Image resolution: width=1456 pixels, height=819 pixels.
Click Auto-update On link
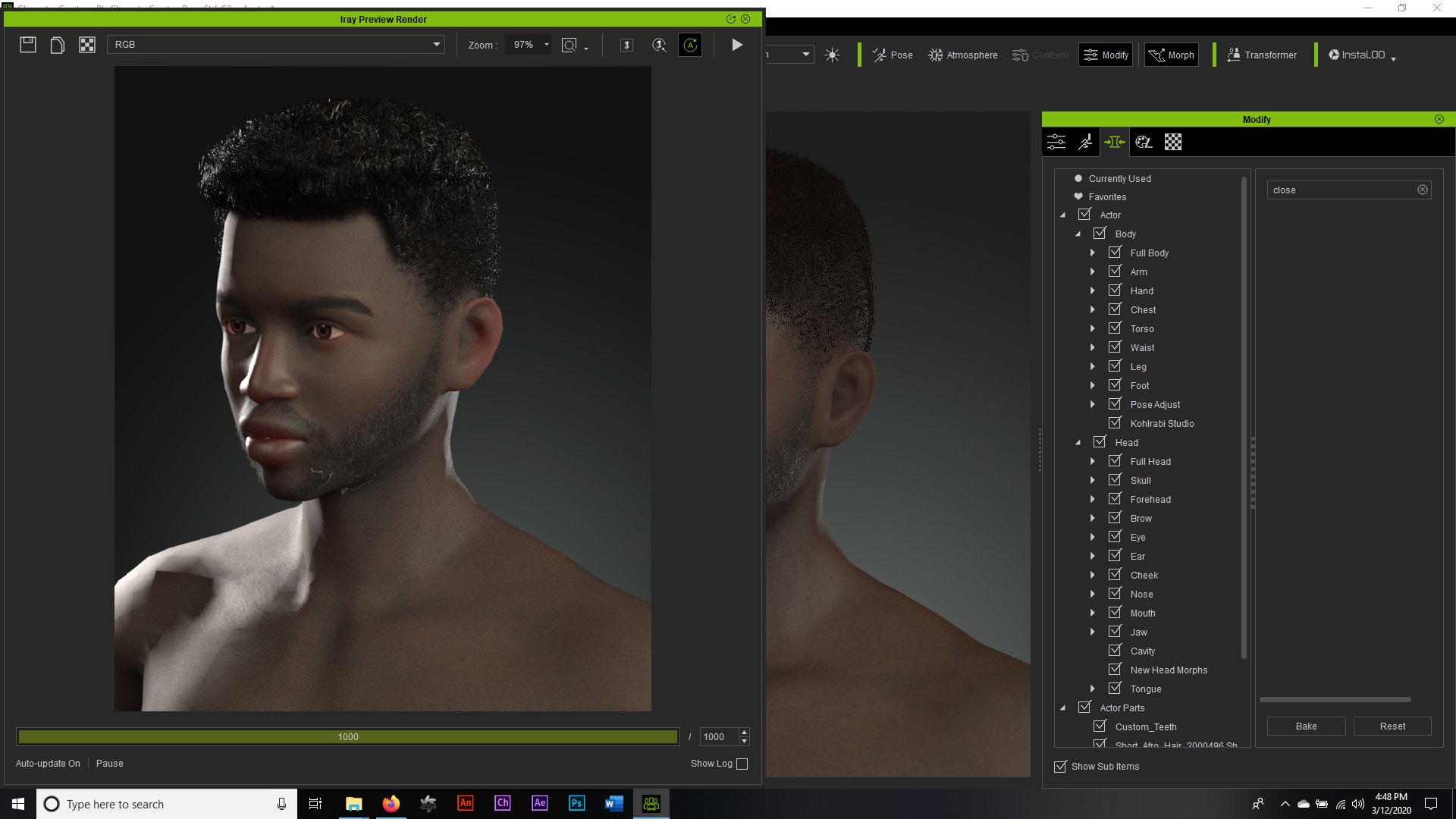[48, 764]
